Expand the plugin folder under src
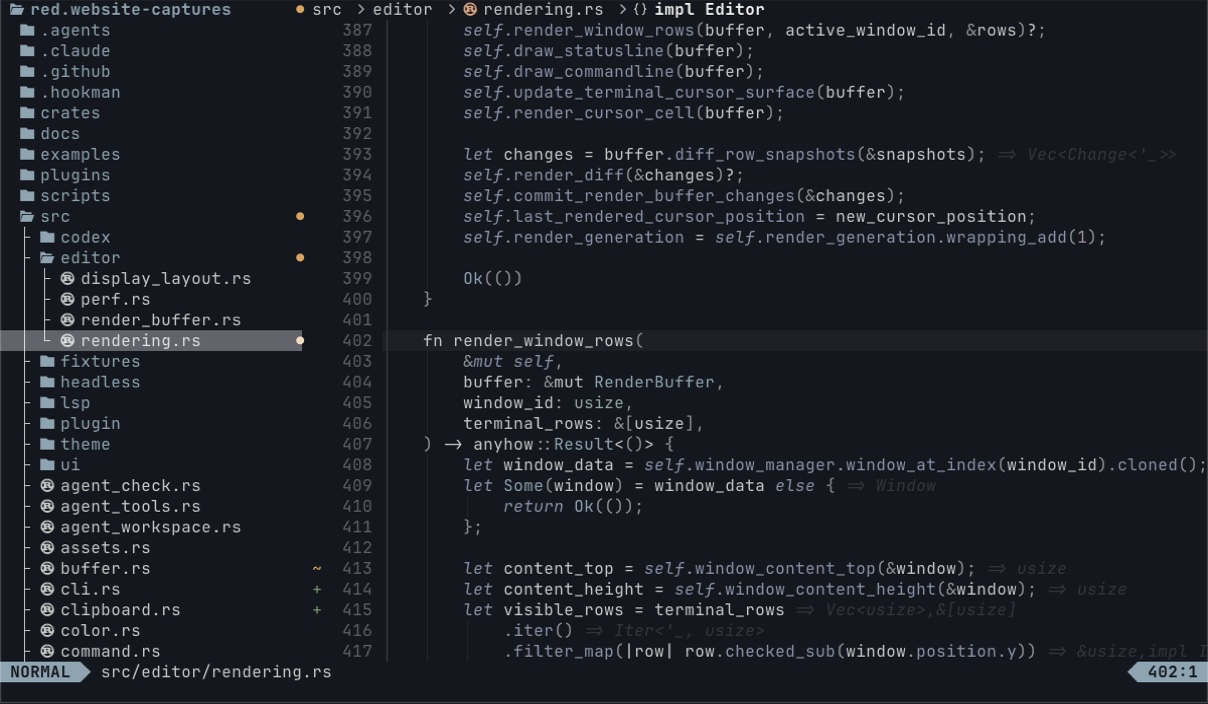The width and height of the screenshot is (1208, 704). pos(47,423)
